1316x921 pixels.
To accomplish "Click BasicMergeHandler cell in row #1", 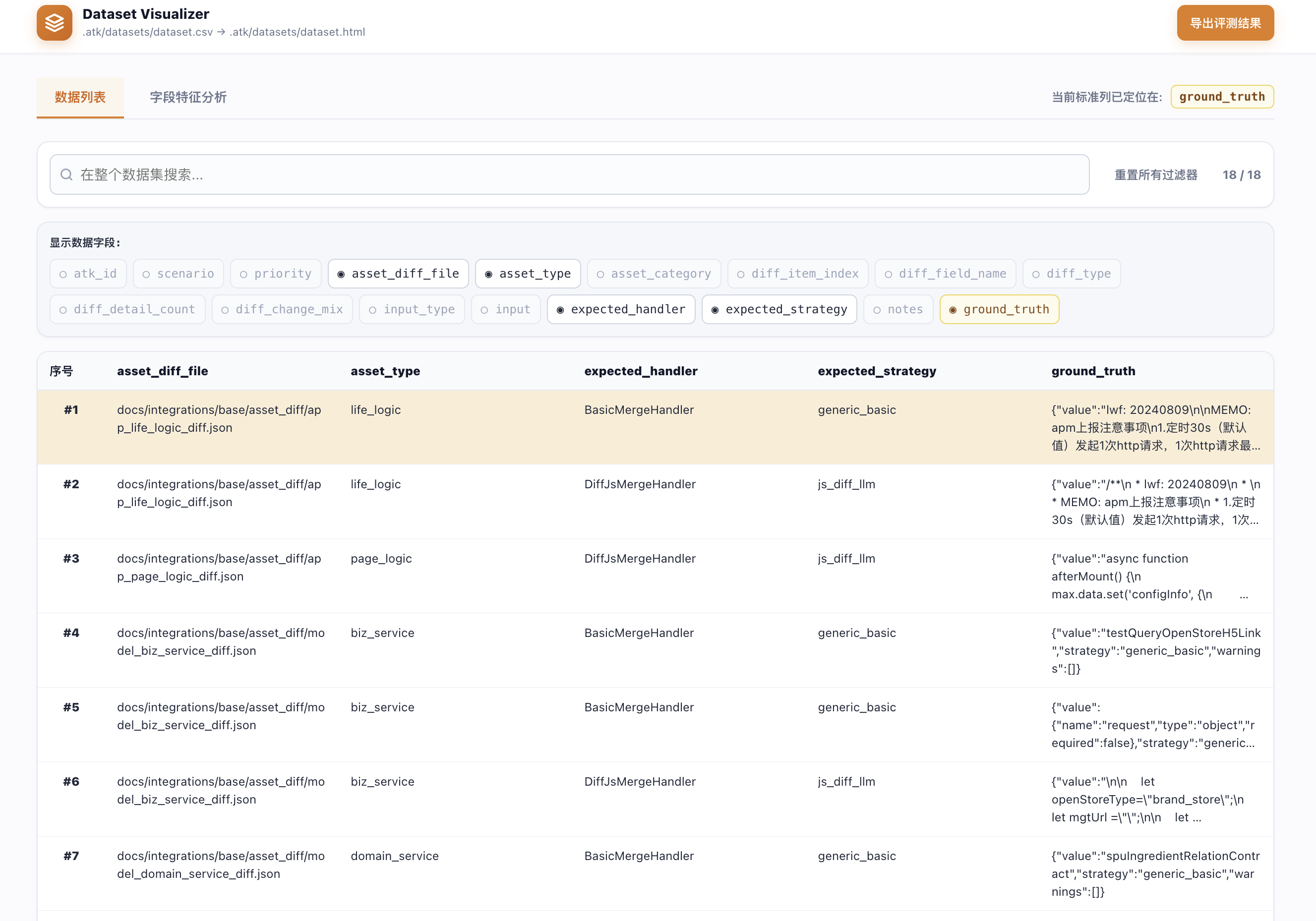I will tap(639, 410).
